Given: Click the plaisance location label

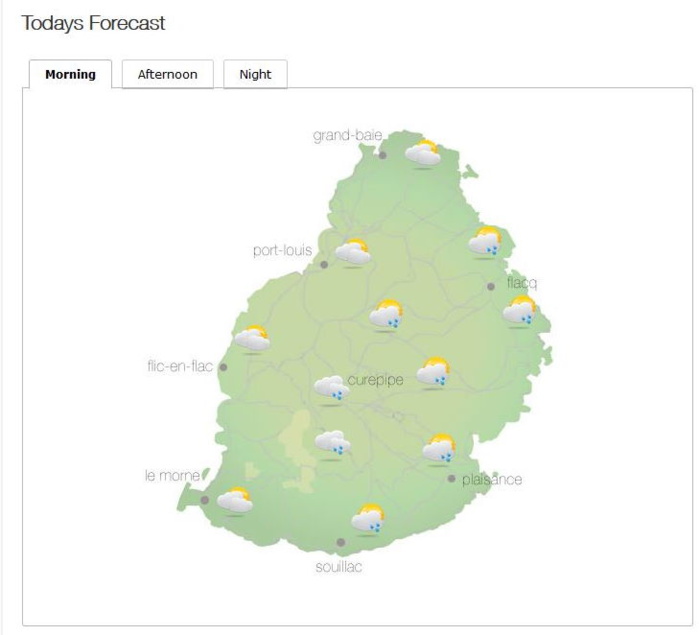Looking at the screenshot, I should [x=491, y=479].
